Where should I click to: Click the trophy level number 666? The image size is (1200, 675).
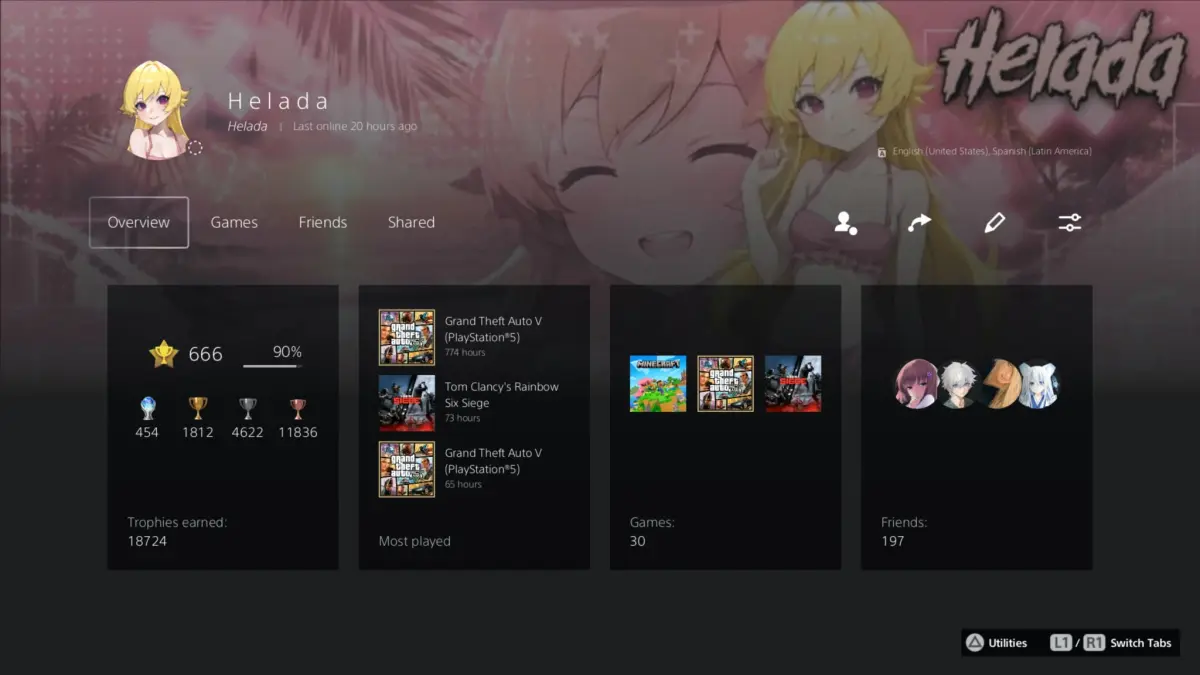(205, 354)
